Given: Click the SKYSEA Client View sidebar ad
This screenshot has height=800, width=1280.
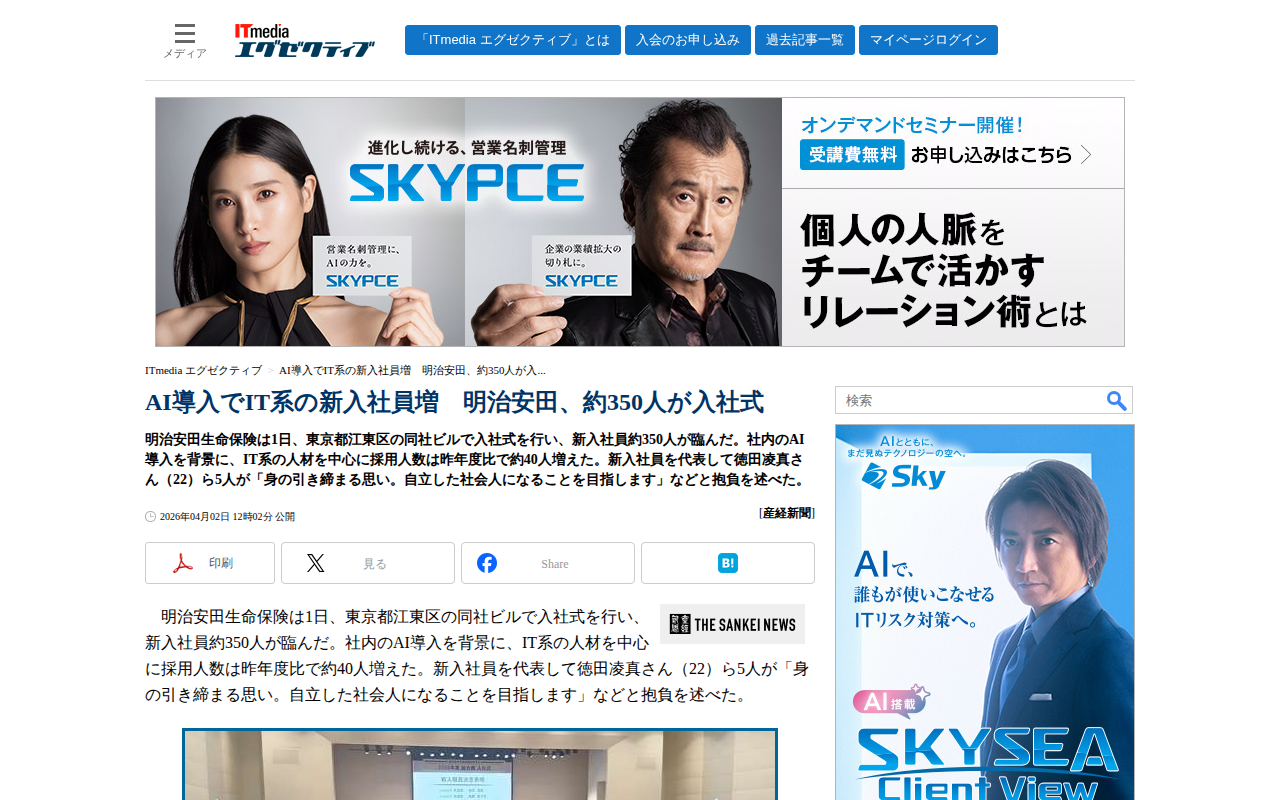Looking at the screenshot, I should click(x=985, y=612).
